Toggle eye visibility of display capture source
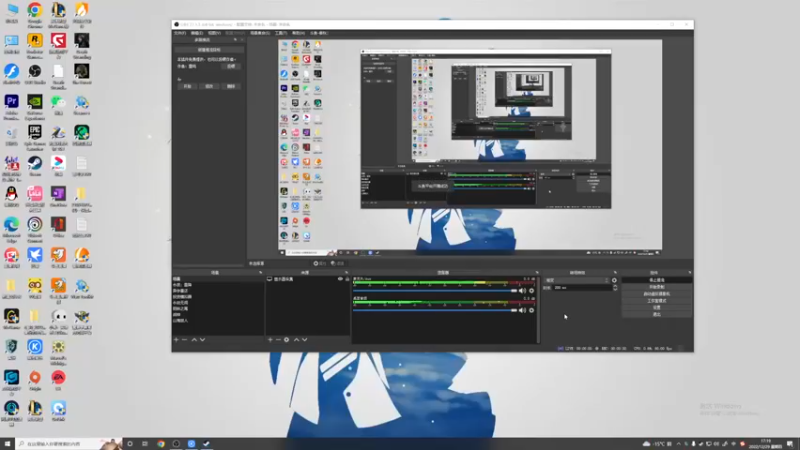The height and width of the screenshot is (450, 800). [340, 279]
